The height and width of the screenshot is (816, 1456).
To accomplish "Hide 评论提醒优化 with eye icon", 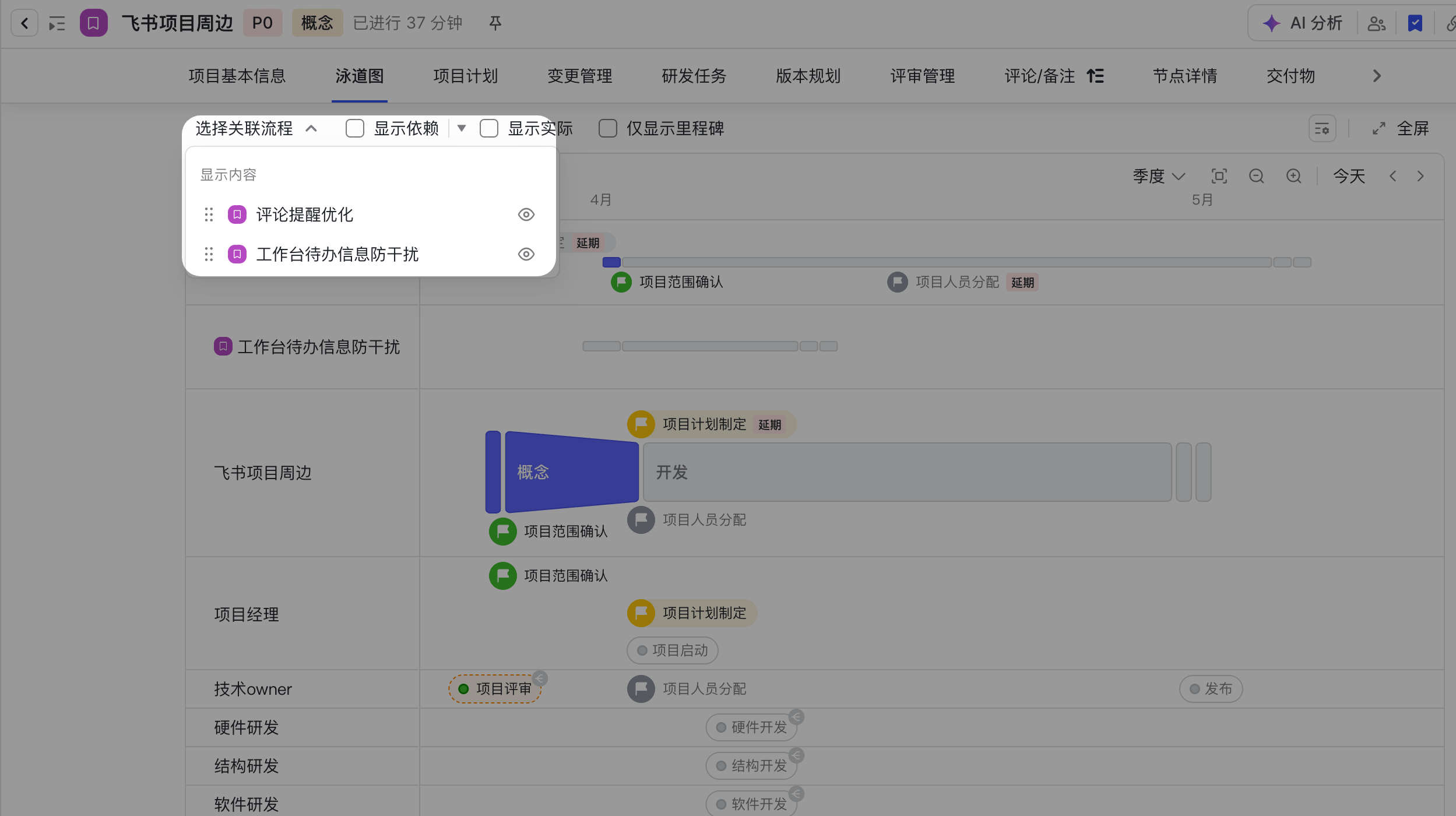I will (526, 214).
